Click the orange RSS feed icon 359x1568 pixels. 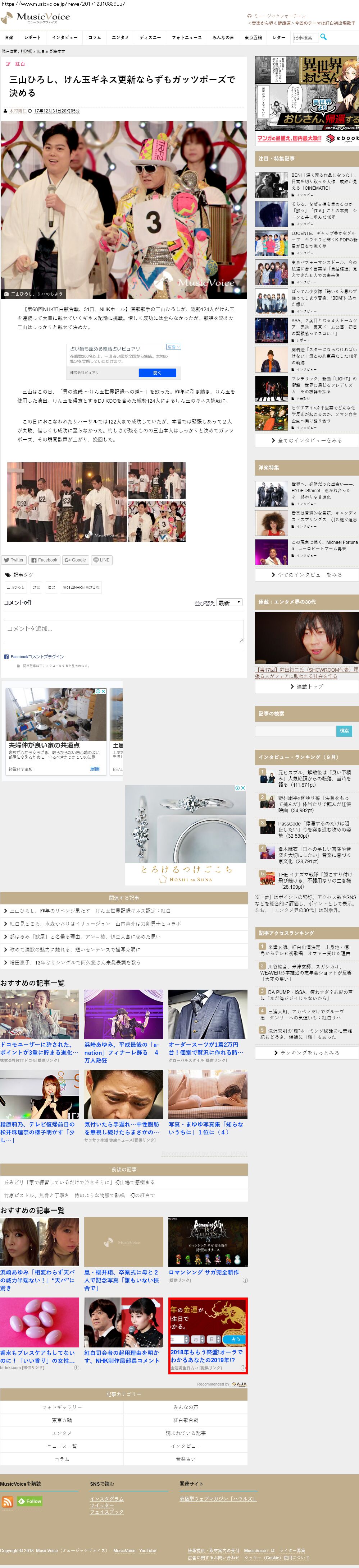tap(7, 1502)
